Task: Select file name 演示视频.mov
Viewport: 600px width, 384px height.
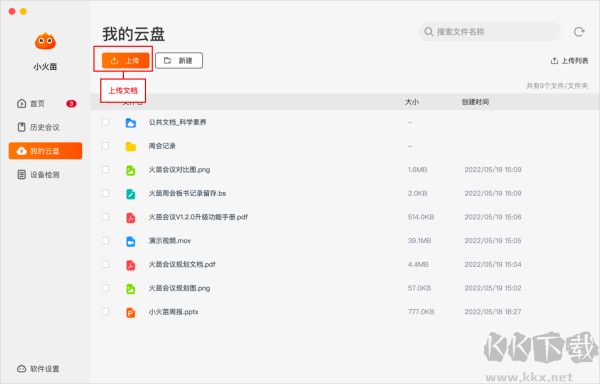Action: (x=170, y=241)
